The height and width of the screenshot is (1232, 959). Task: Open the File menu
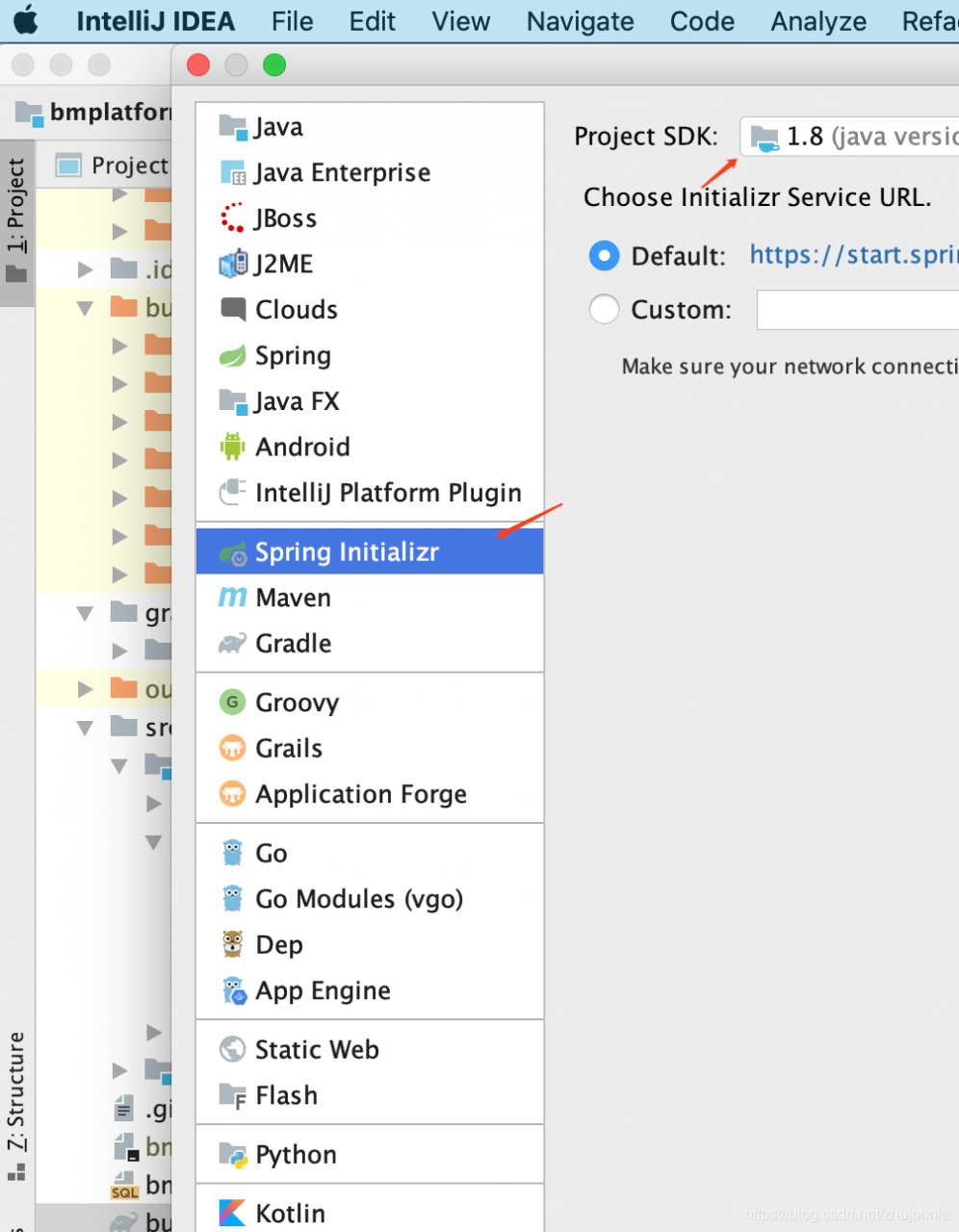coord(292,21)
